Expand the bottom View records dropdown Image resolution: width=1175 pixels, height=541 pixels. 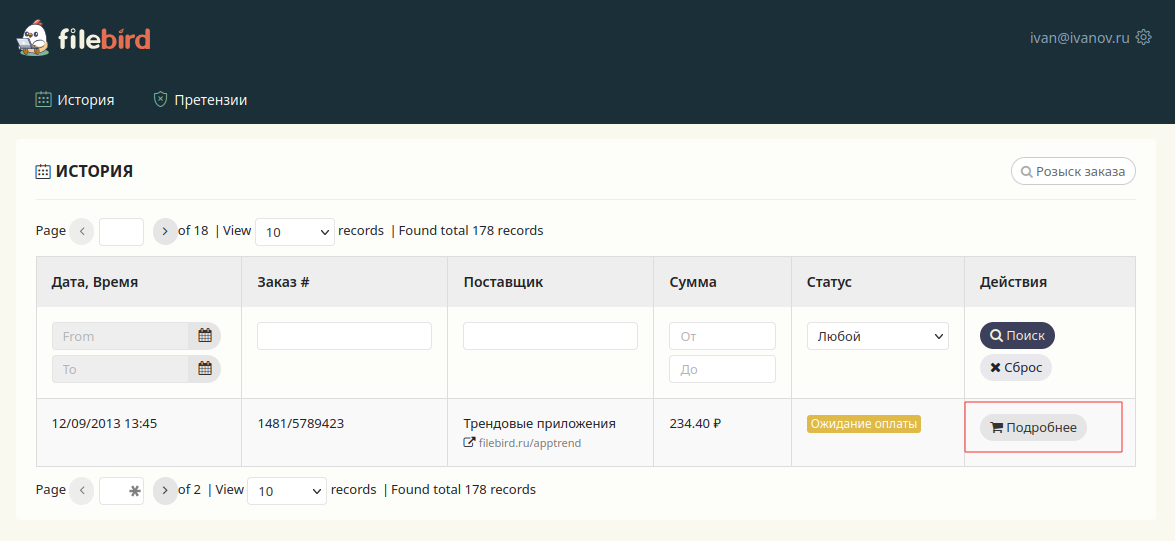pyautogui.click(x=287, y=491)
